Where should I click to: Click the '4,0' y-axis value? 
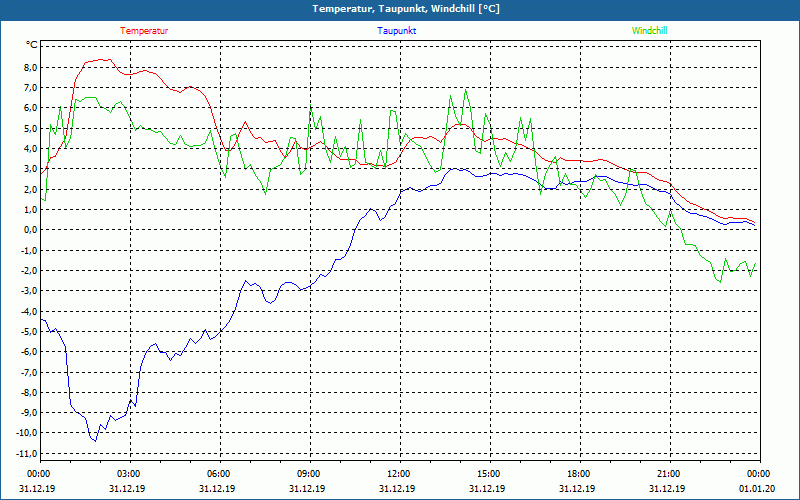pos(31,149)
